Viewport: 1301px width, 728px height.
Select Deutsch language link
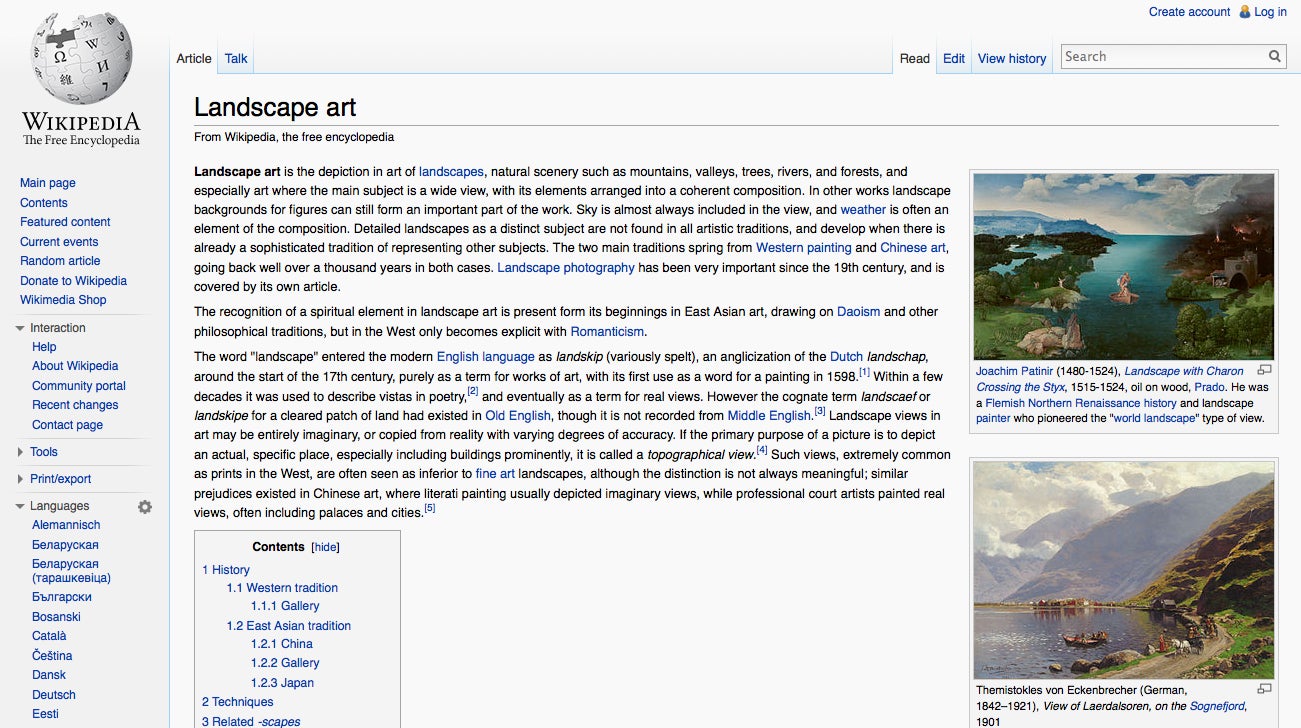(54, 695)
